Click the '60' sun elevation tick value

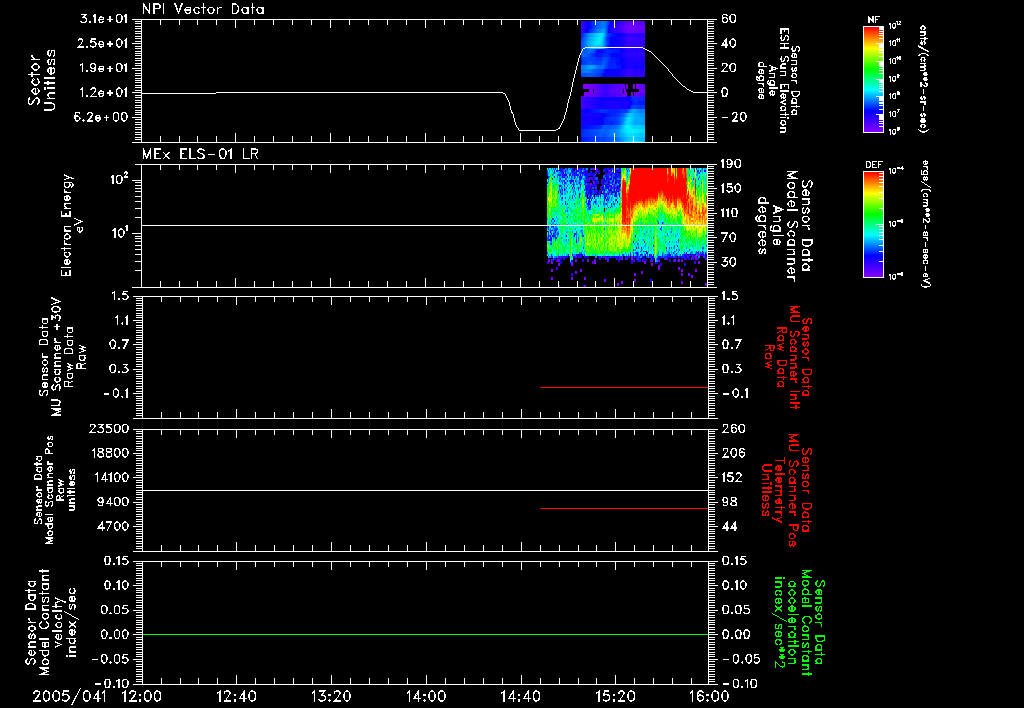click(x=728, y=19)
